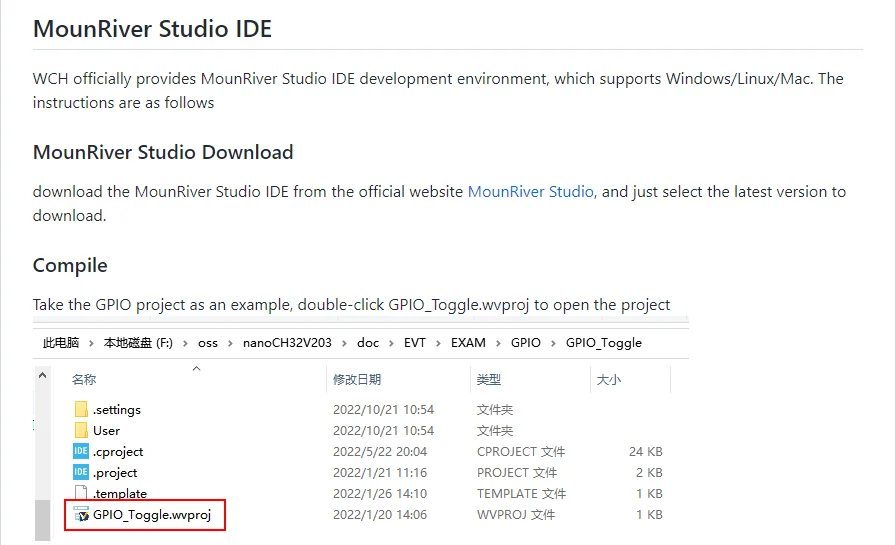Click the 2022/1/20 14:06 date cell
Screen dimensions: 895x545
click(380, 515)
